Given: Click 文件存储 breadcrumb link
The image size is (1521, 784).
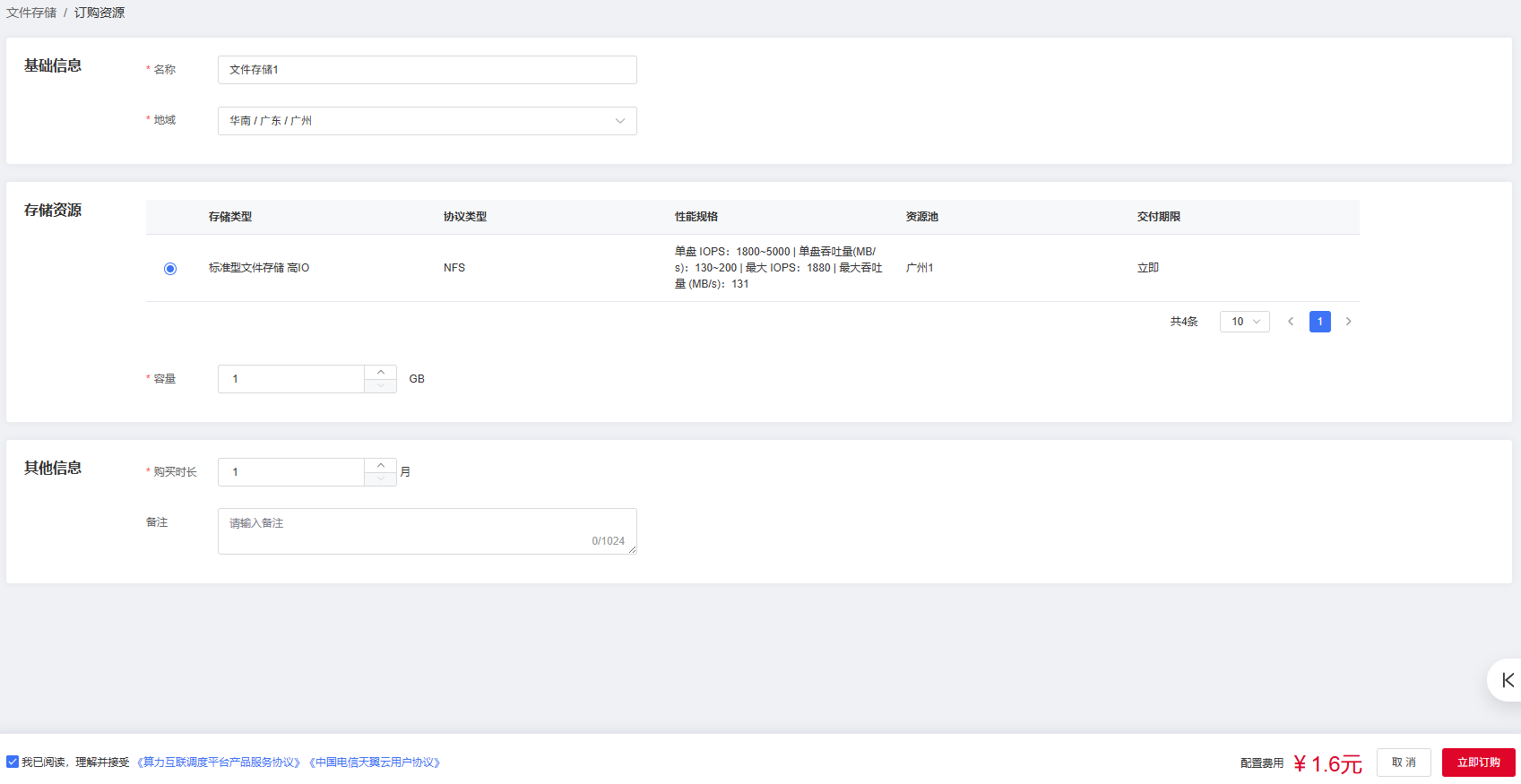Looking at the screenshot, I should coord(31,13).
